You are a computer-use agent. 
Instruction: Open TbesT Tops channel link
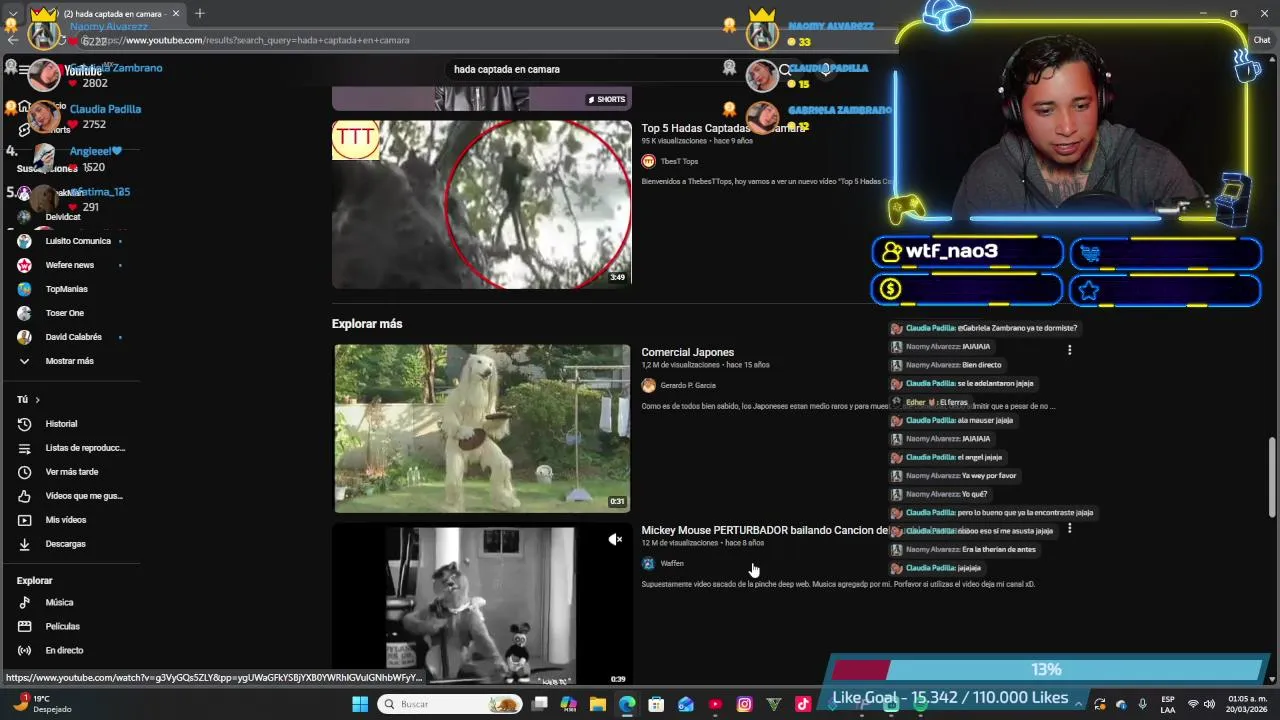679,161
